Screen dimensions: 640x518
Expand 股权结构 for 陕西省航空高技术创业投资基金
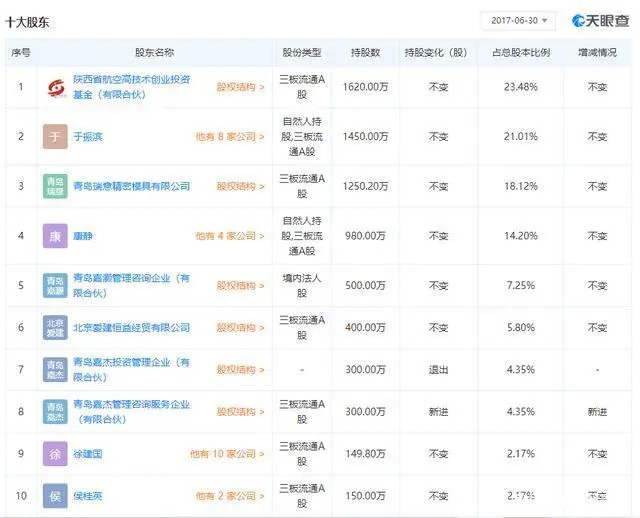[240, 87]
